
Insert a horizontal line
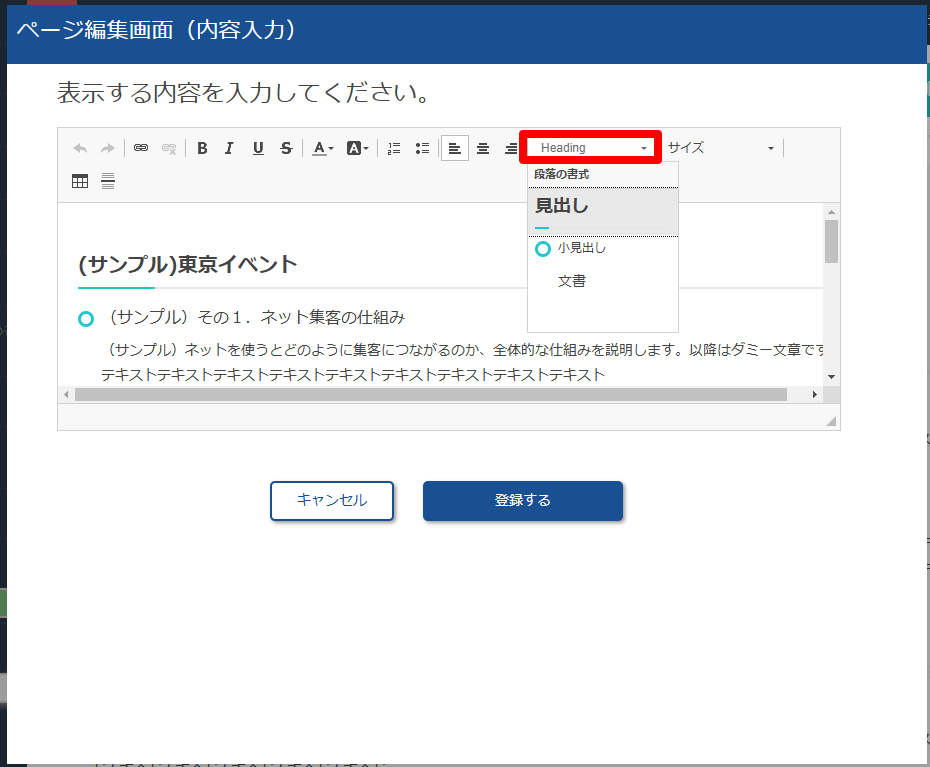[x=108, y=181]
